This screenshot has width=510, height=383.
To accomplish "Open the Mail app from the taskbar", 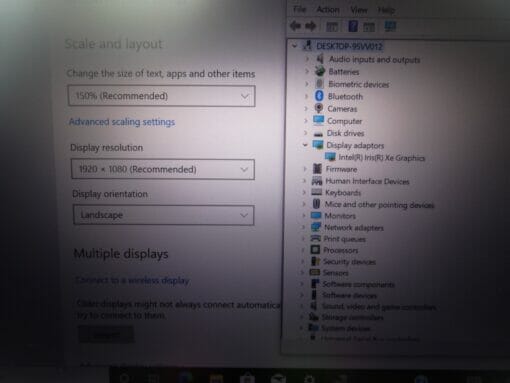I will tap(279, 379).
